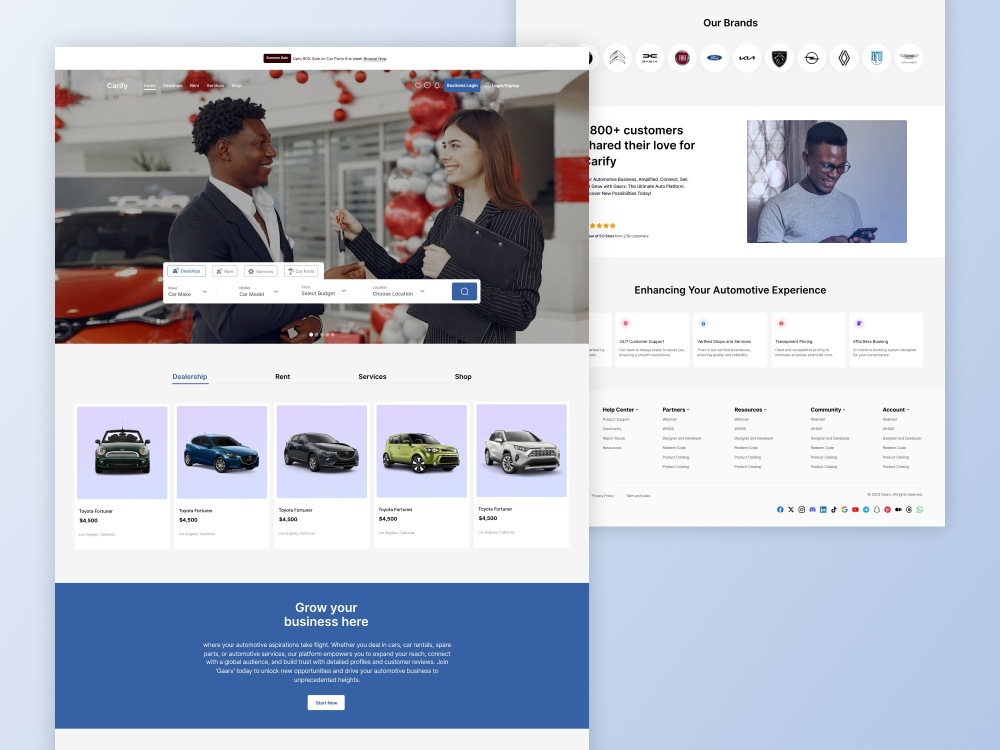Open Shop in the top navigation

tap(237, 85)
